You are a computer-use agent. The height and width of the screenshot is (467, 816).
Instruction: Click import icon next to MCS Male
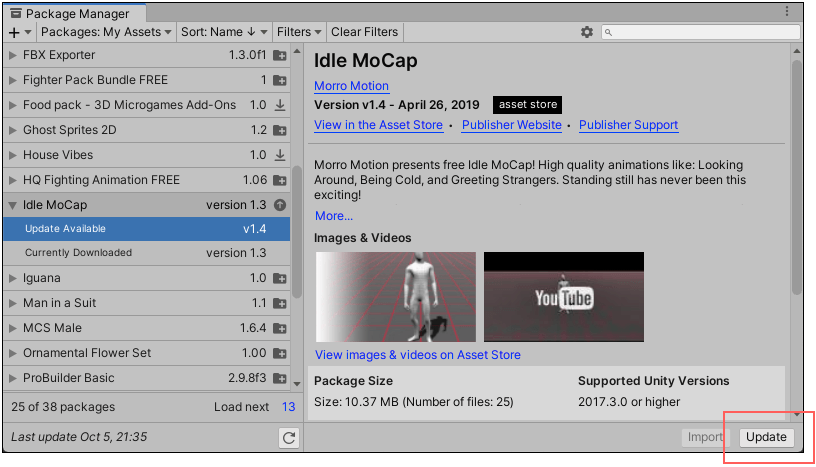pos(280,328)
